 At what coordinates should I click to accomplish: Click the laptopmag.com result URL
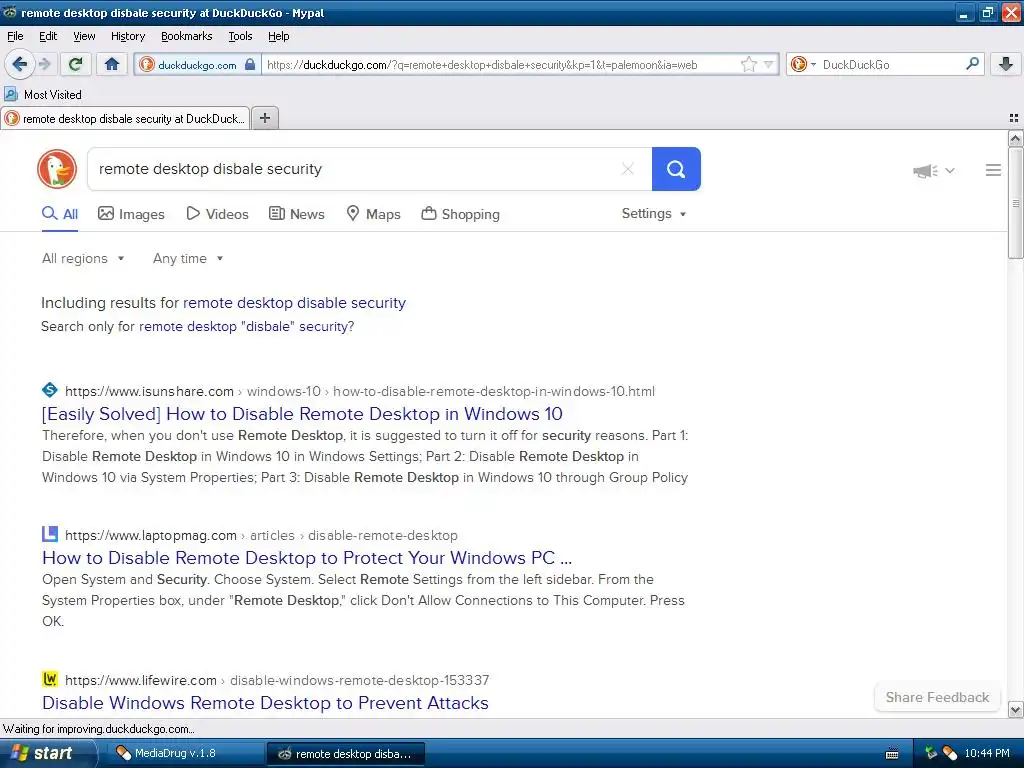261,536
